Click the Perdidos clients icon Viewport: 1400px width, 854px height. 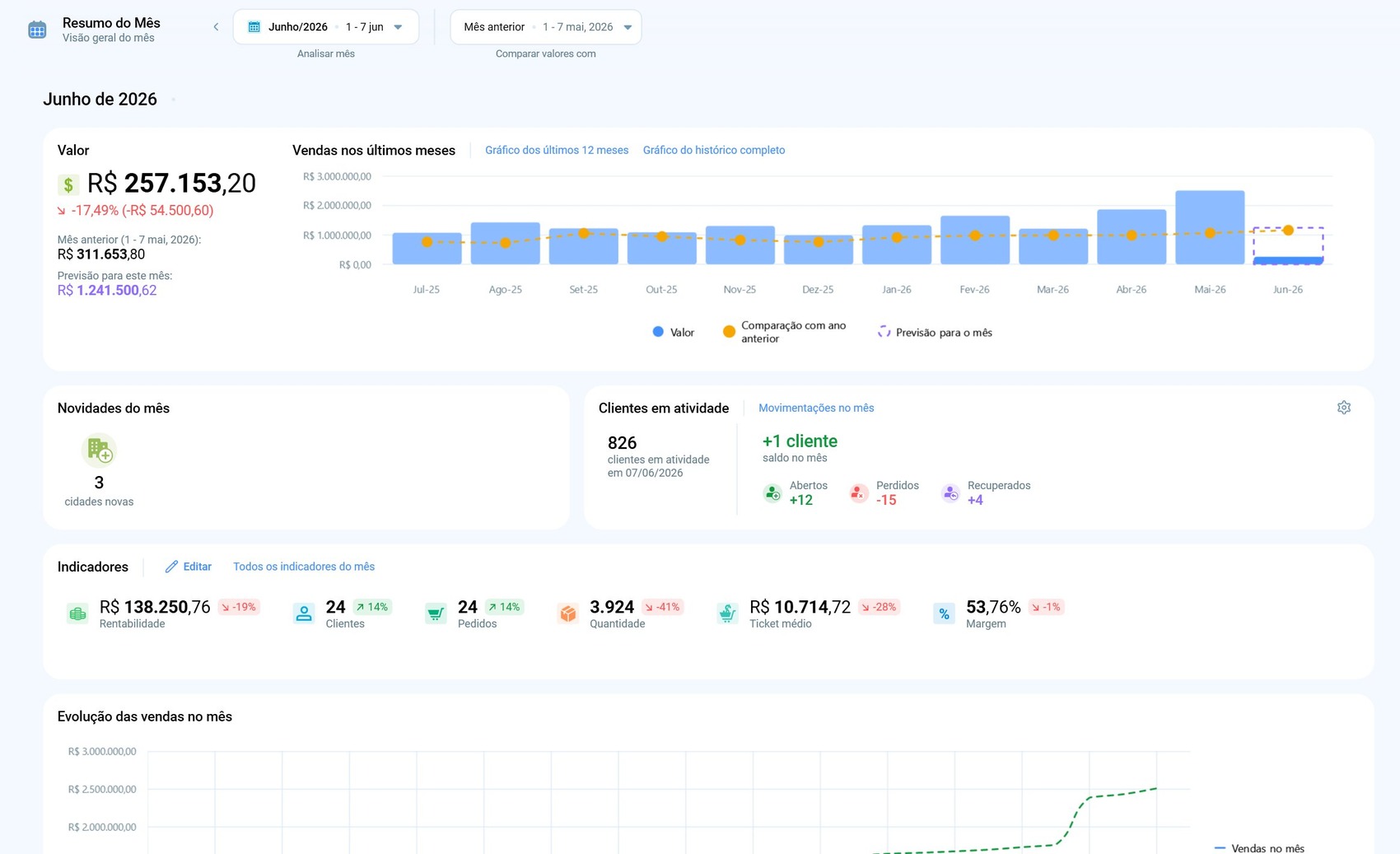[x=859, y=492]
